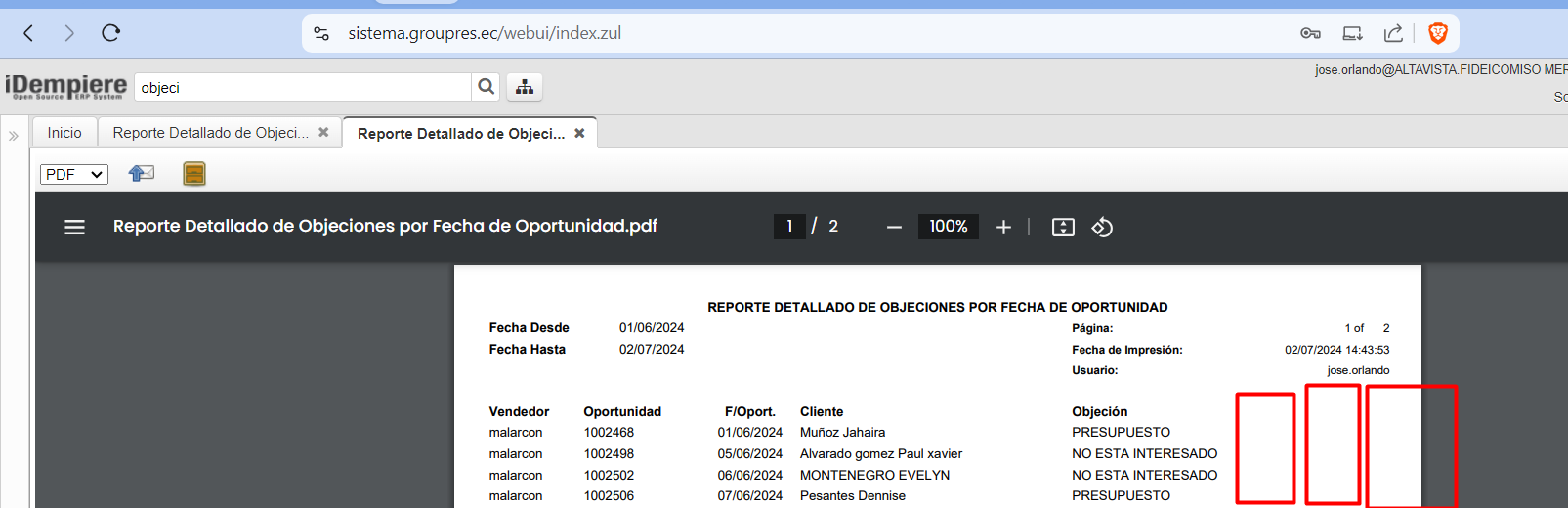Reload the browser page
The width and height of the screenshot is (1568, 508).
[111, 33]
